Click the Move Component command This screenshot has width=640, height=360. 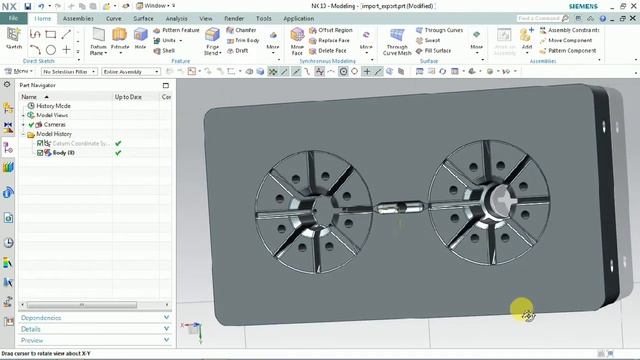tap(565, 40)
